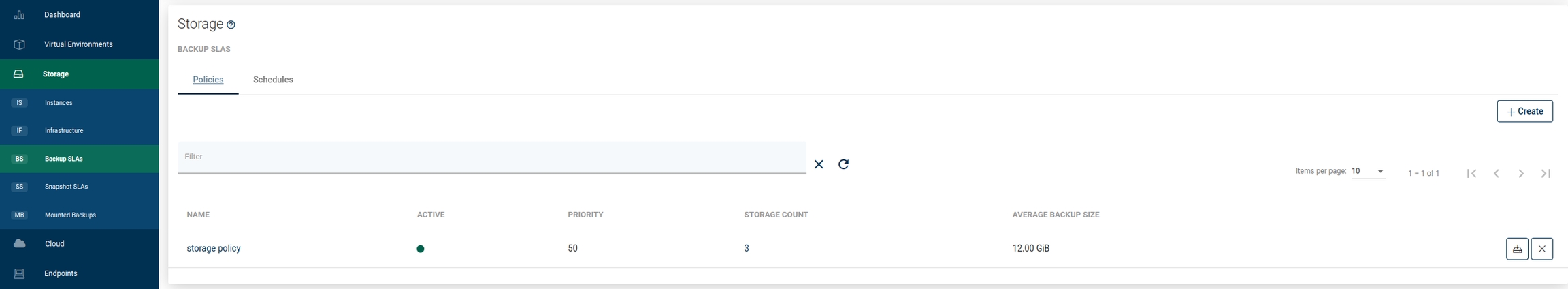
Task: Click the Virtual Environments cube icon
Action: coord(19,44)
